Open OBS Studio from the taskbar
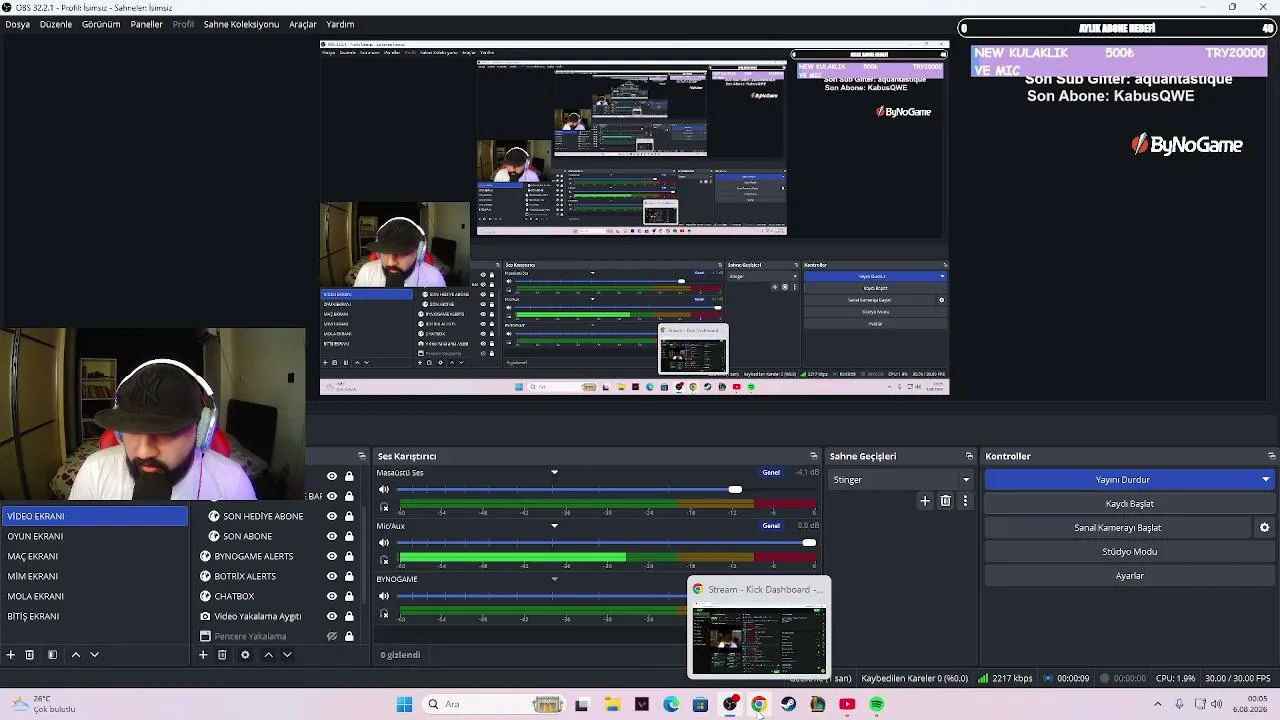 point(730,704)
